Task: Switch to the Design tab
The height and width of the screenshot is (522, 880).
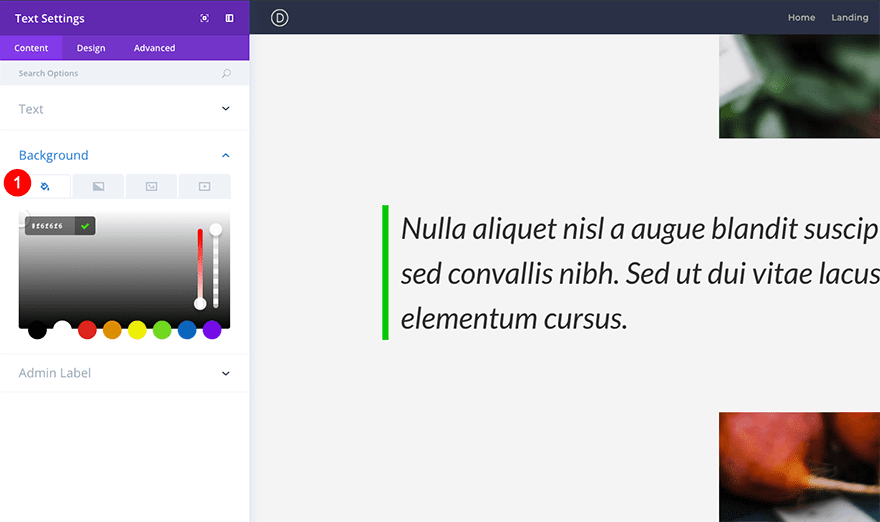Action: [91, 48]
